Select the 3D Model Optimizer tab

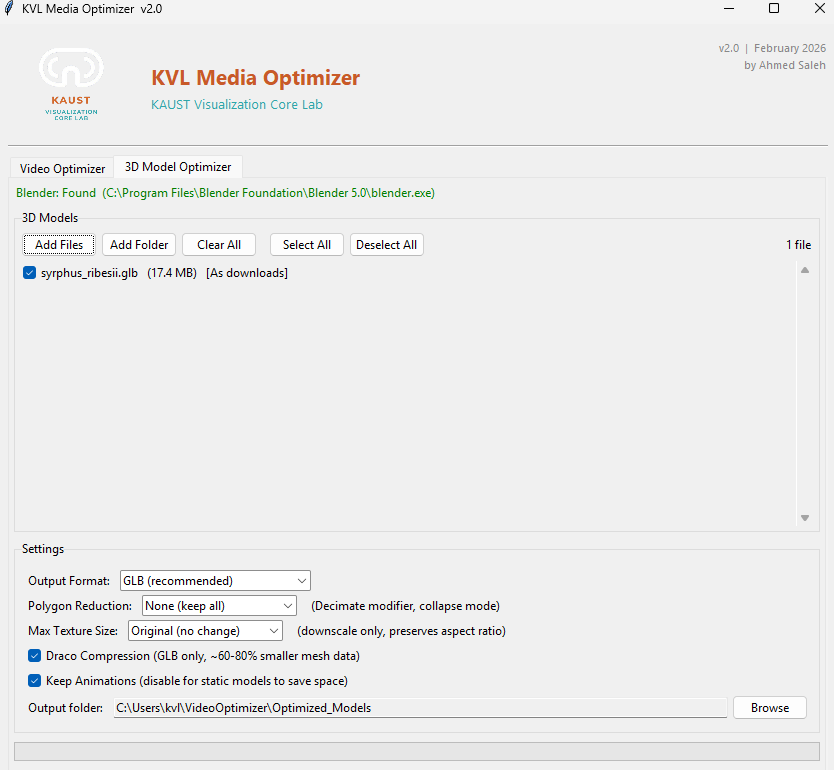[177, 167]
